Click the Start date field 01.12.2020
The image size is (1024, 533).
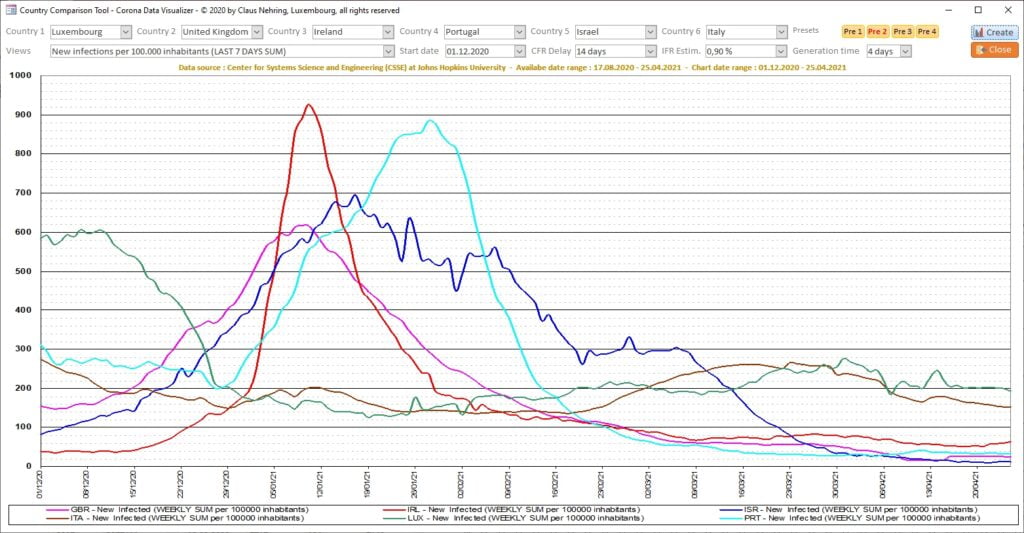(x=478, y=51)
